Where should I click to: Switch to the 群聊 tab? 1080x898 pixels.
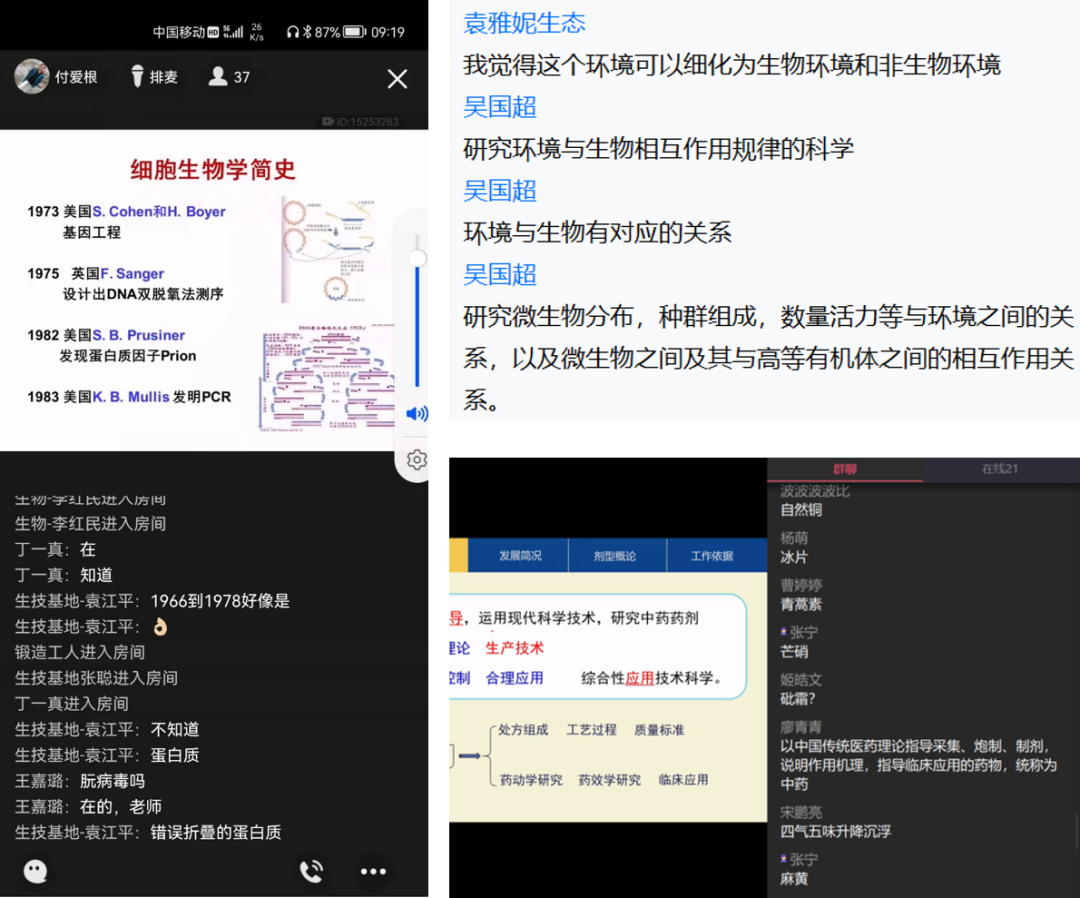(845, 469)
